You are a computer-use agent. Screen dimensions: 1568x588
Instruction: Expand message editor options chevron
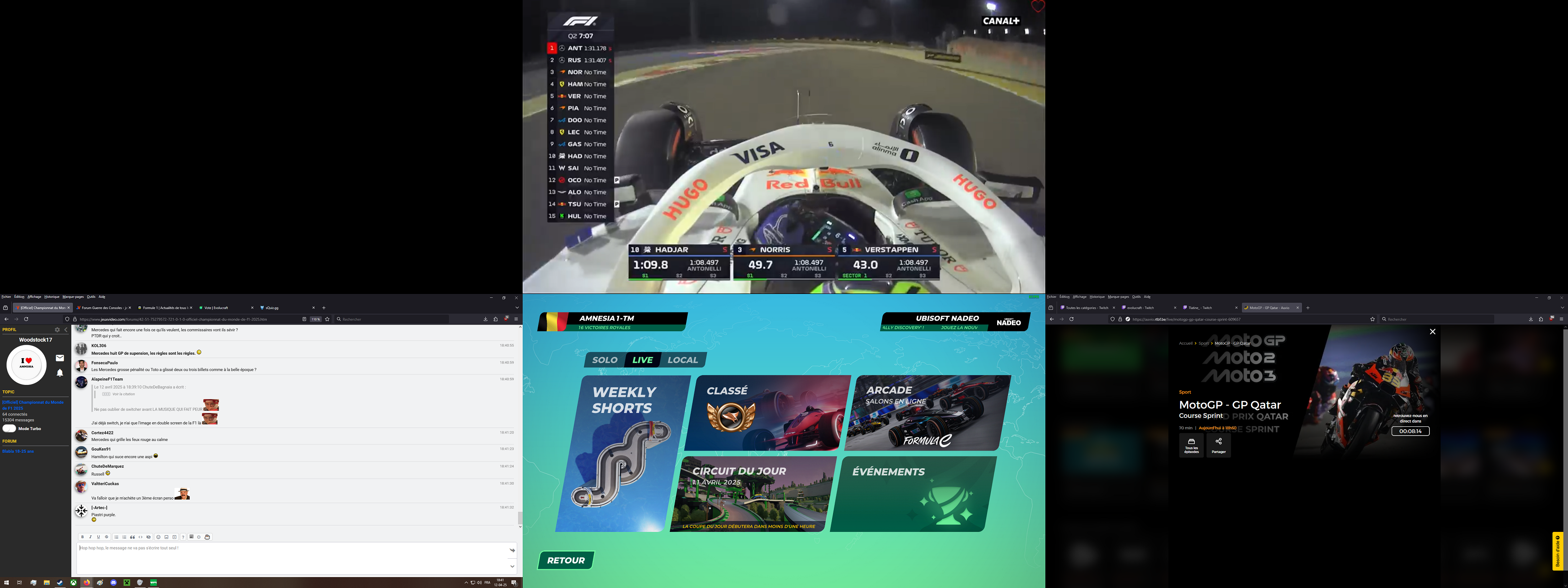(513, 566)
